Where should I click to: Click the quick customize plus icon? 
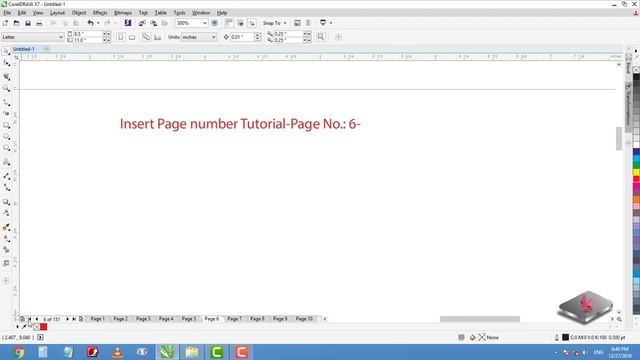pyautogui.click(x=338, y=37)
